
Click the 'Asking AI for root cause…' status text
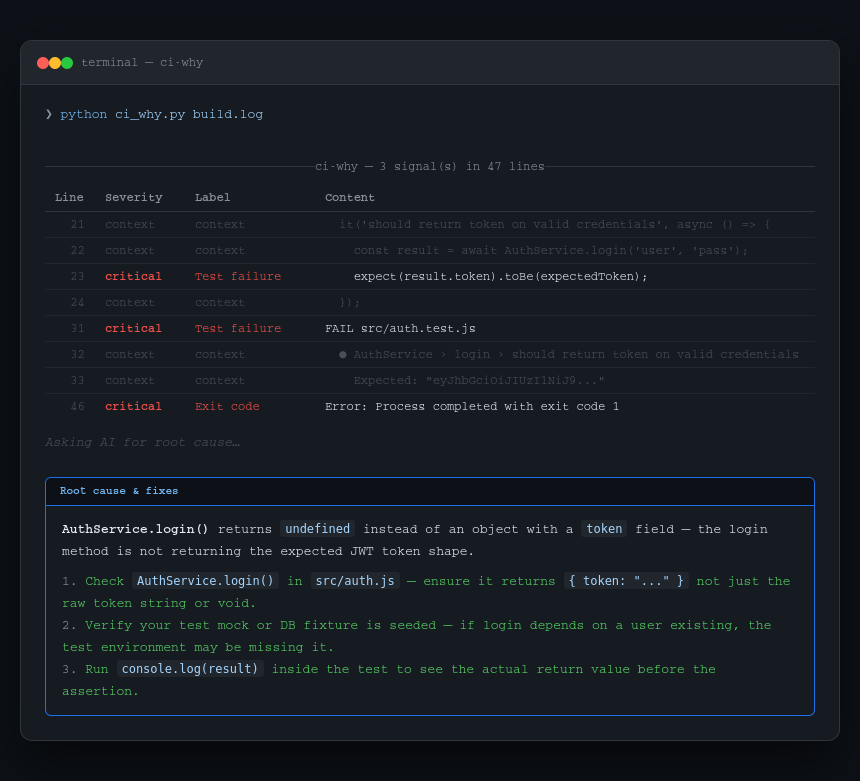tap(143, 442)
